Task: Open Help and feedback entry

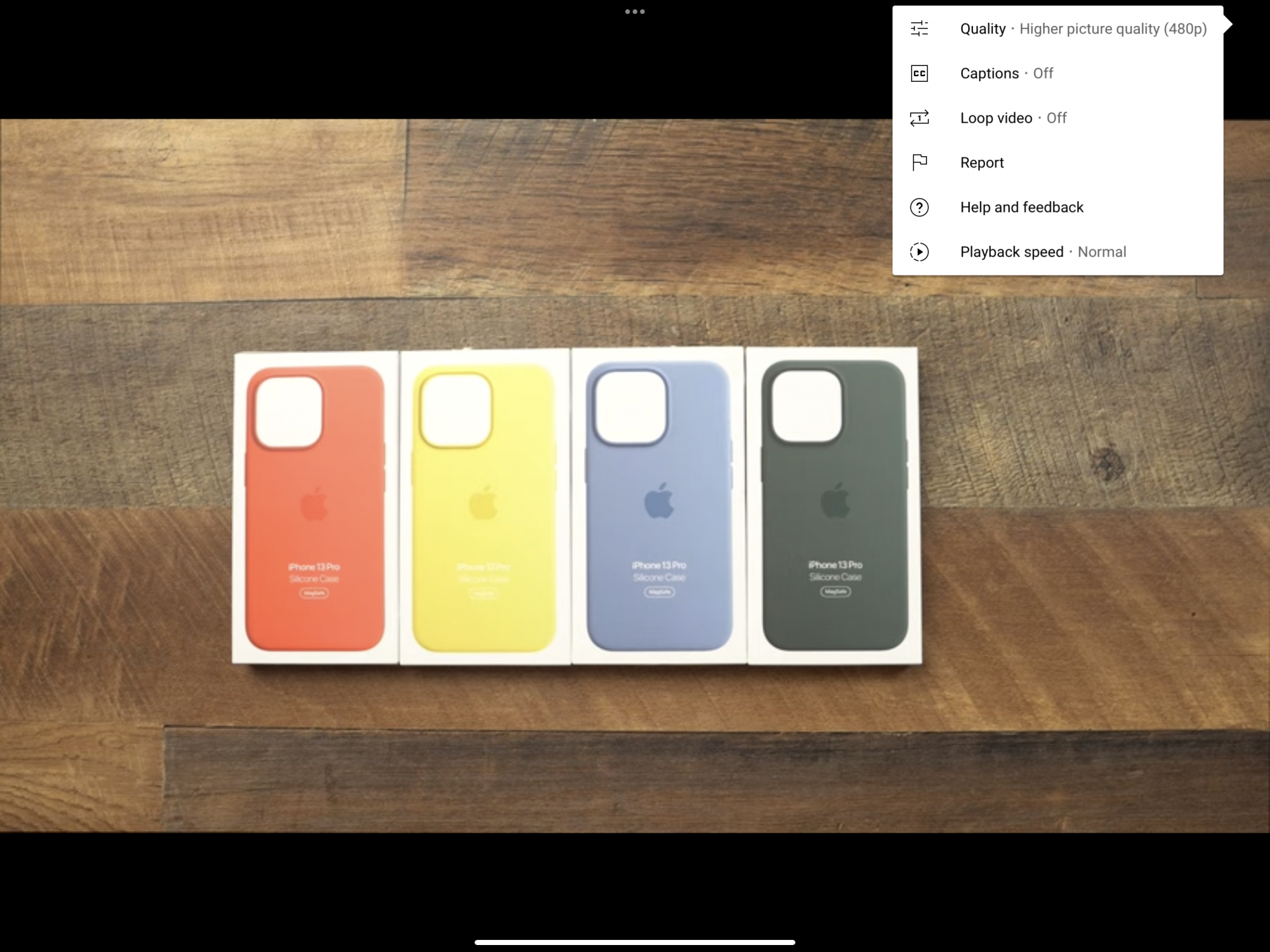Action: point(1021,208)
